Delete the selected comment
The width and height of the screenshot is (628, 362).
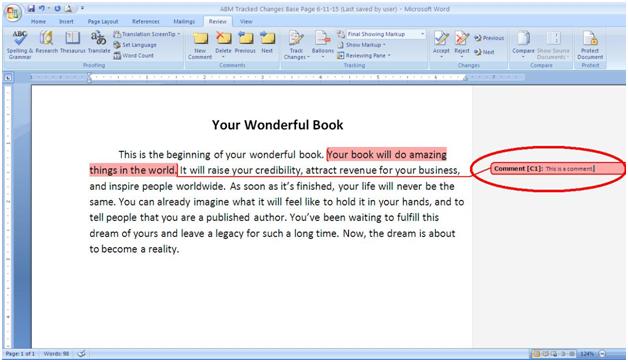tap(223, 44)
